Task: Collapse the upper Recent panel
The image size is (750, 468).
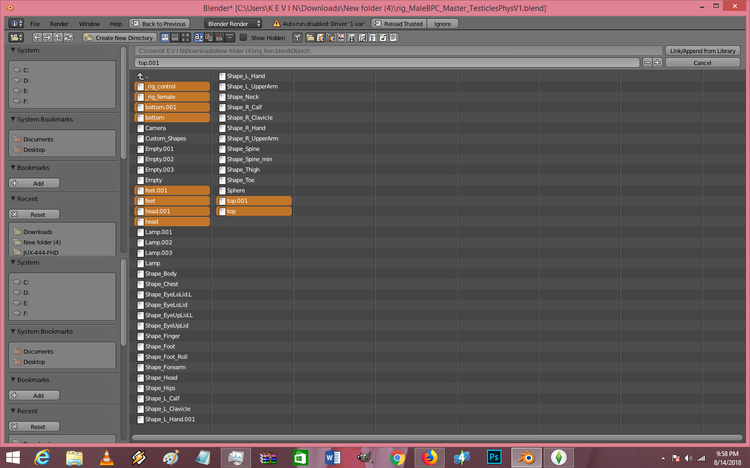Action: (13, 199)
